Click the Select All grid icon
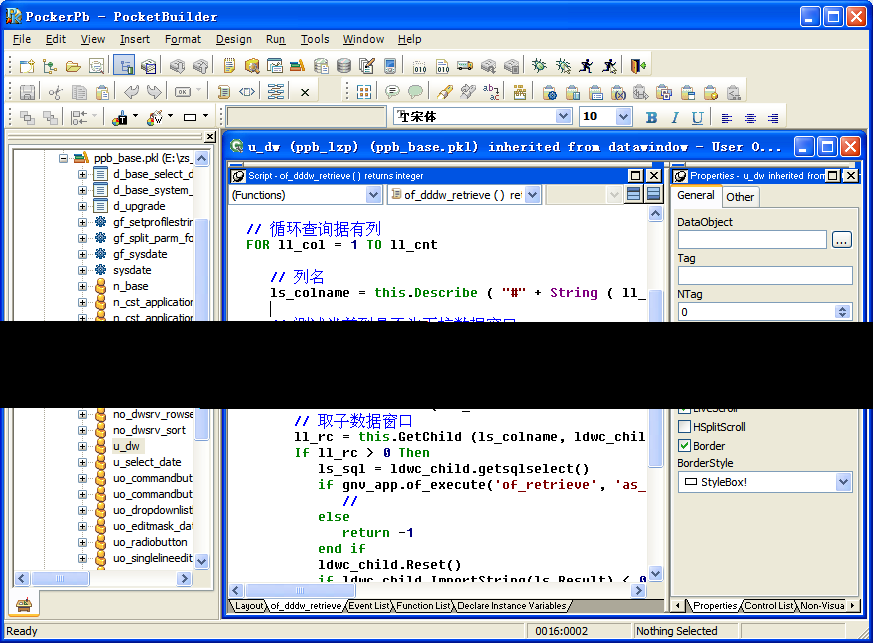The width and height of the screenshot is (873, 643). tap(364, 92)
